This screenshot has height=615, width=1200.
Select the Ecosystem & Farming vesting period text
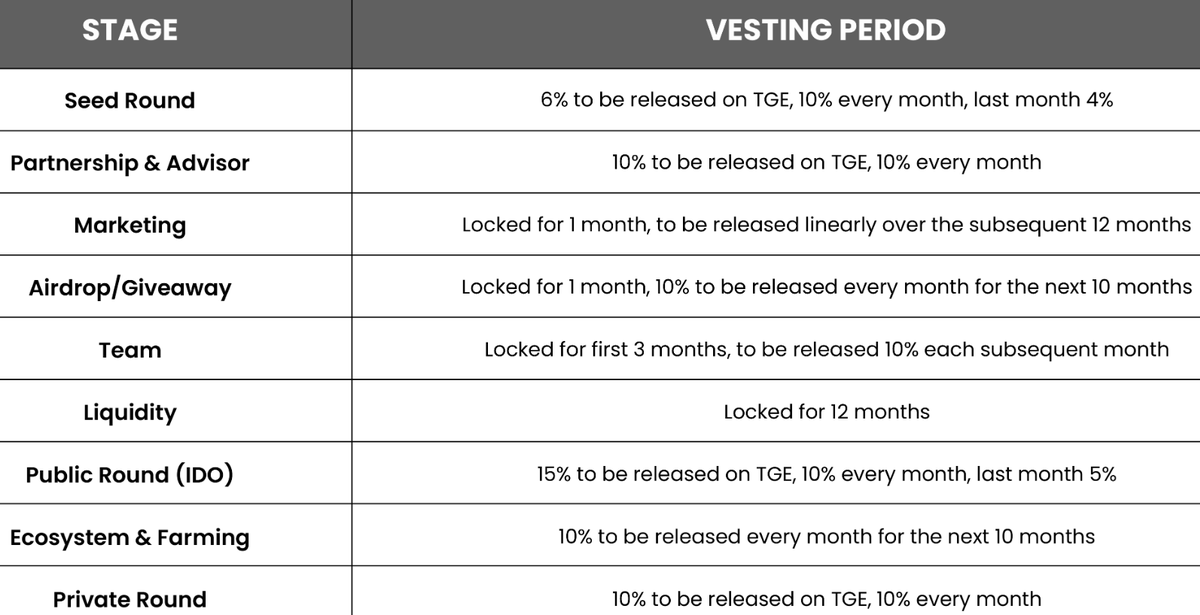tap(826, 536)
